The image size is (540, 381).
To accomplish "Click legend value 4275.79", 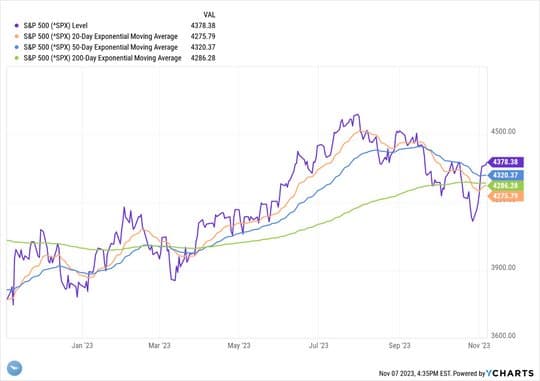I will [203, 36].
